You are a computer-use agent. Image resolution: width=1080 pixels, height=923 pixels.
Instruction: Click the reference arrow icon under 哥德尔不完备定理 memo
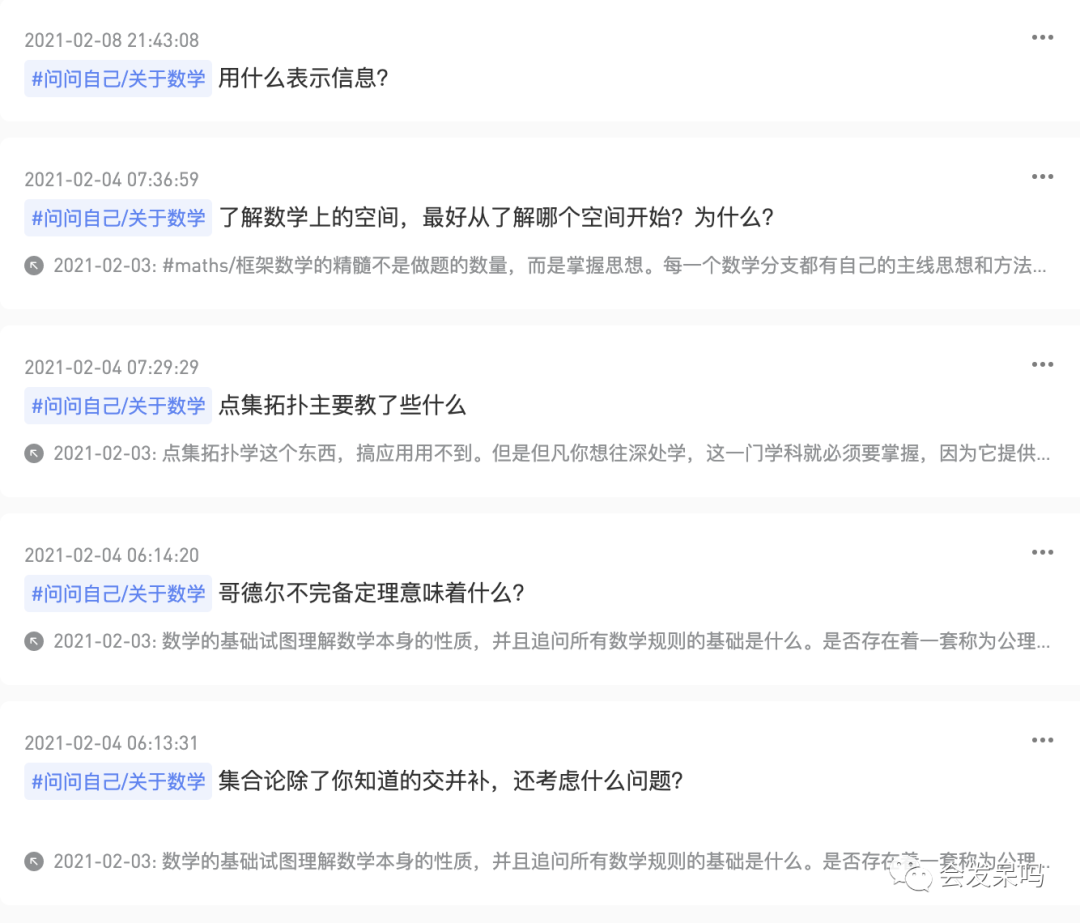pos(34,641)
